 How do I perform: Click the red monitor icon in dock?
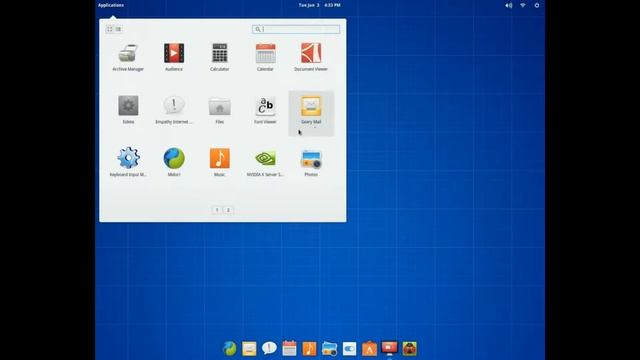tap(389, 348)
